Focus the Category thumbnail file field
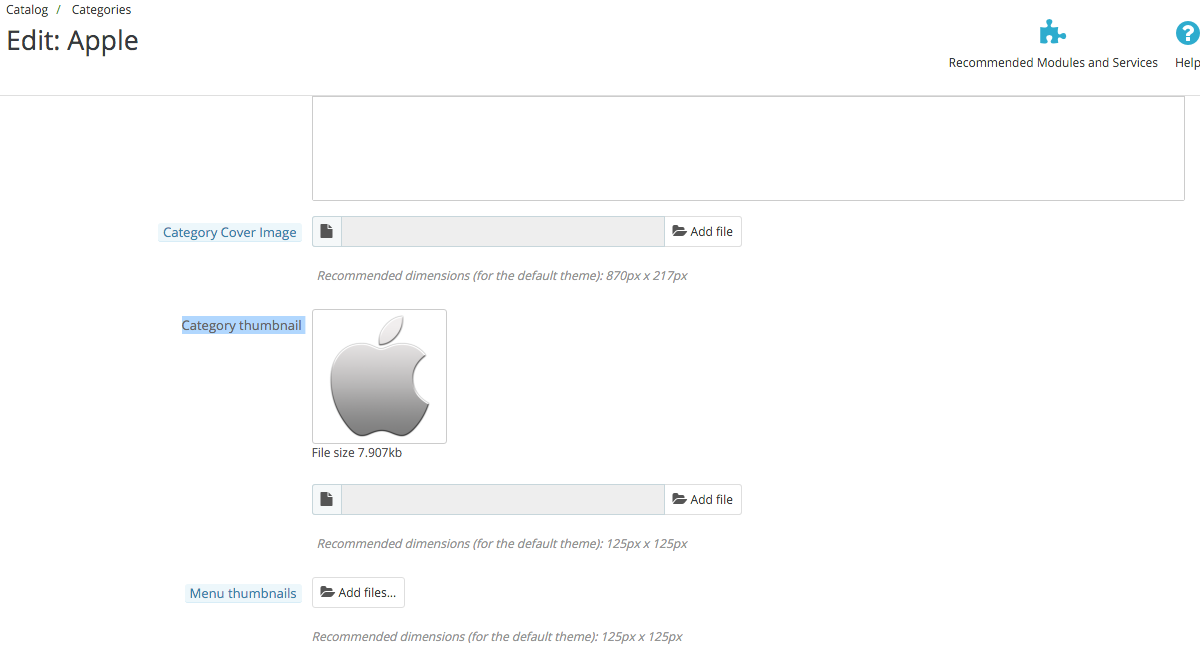Screen dimensions: 1200x664 [x=503, y=499]
